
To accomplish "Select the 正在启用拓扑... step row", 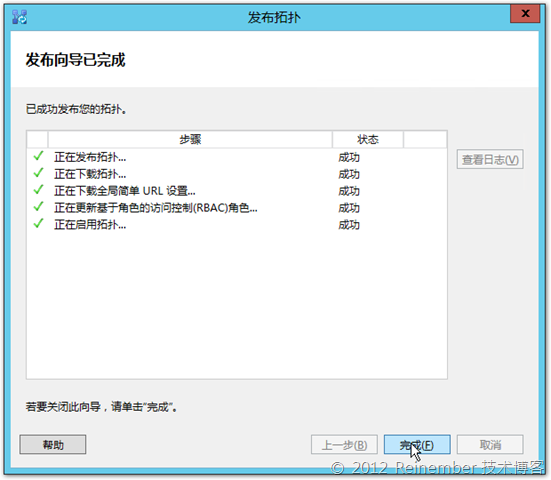I will [236, 225].
